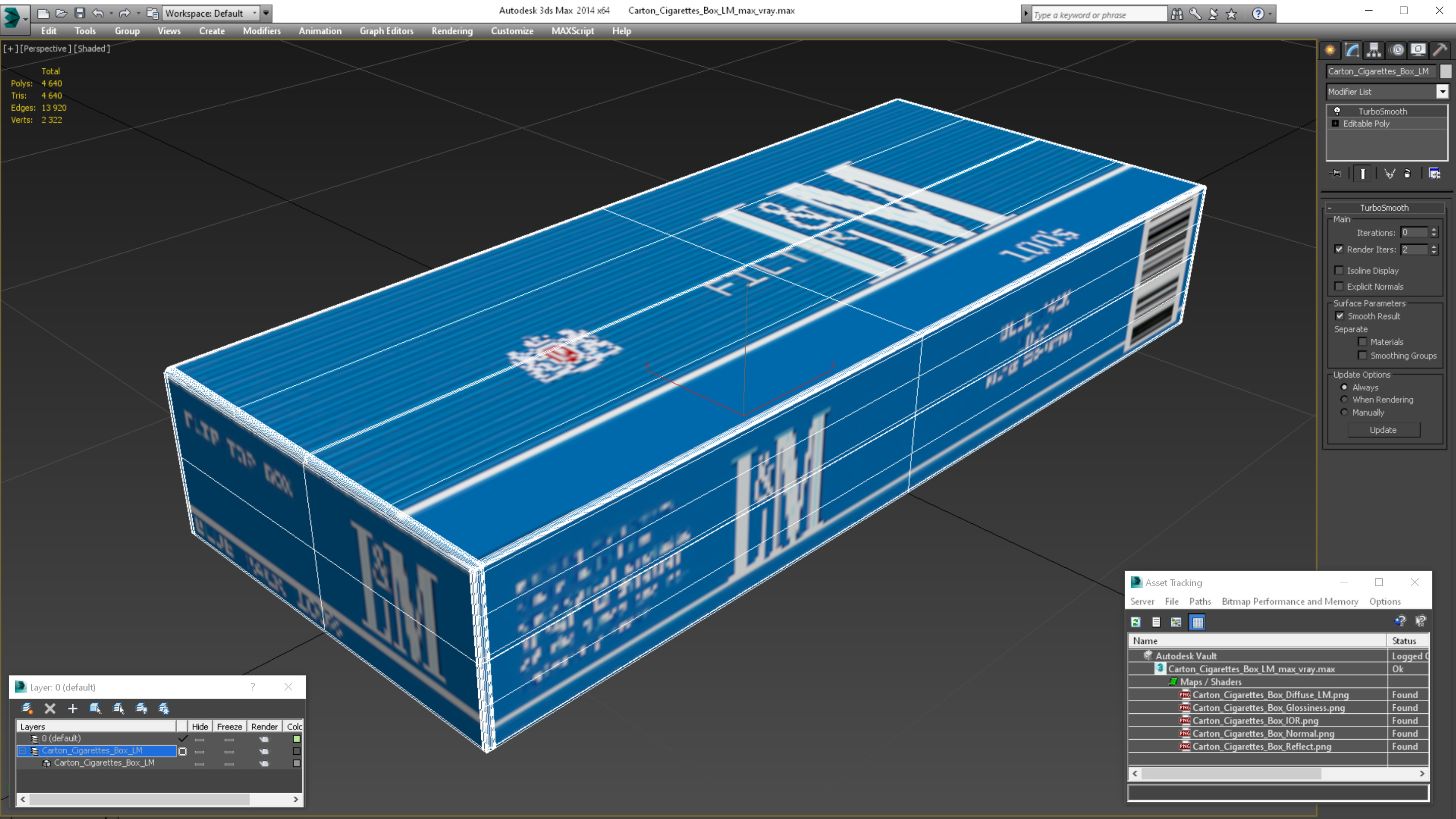Click Favorites star icon in InfoCenter
The width and height of the screenshot is (1456, 819).
pos(1232,14)
